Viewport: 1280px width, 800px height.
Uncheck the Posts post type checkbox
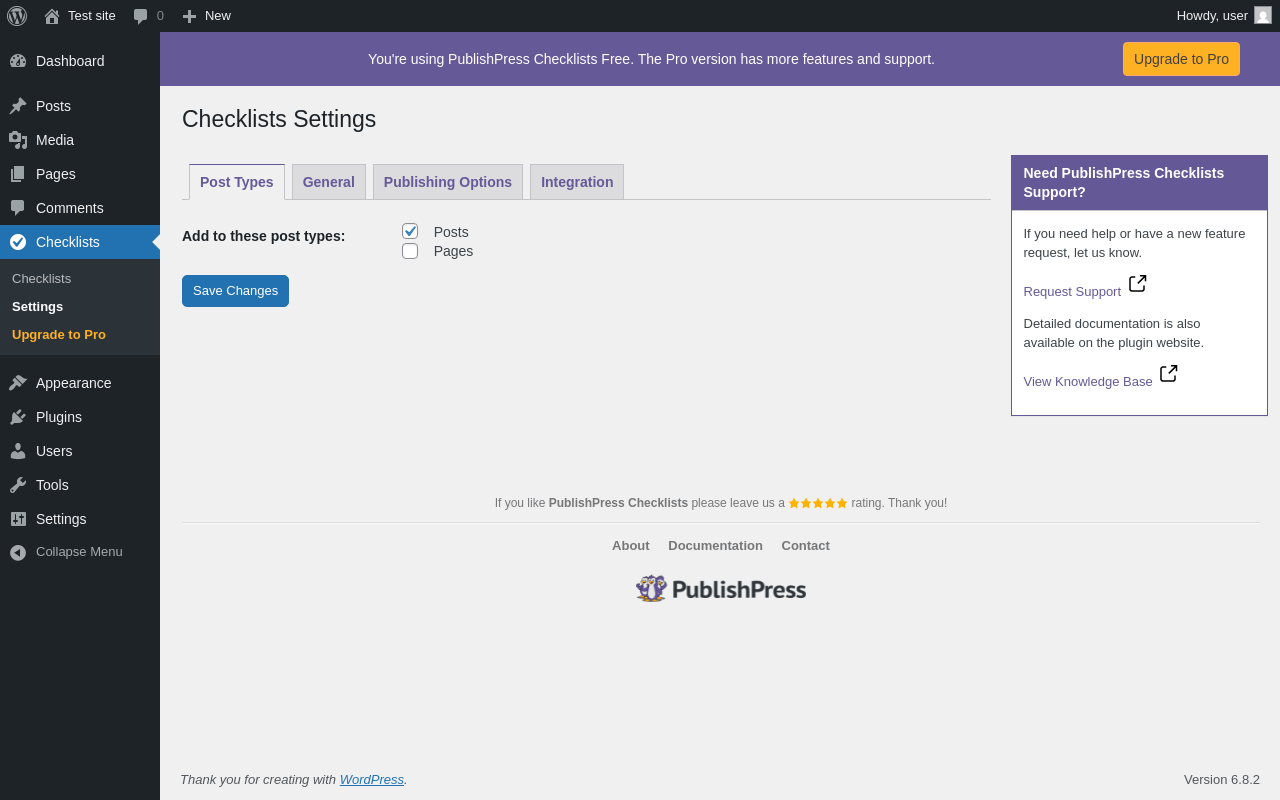click(410, 231)
